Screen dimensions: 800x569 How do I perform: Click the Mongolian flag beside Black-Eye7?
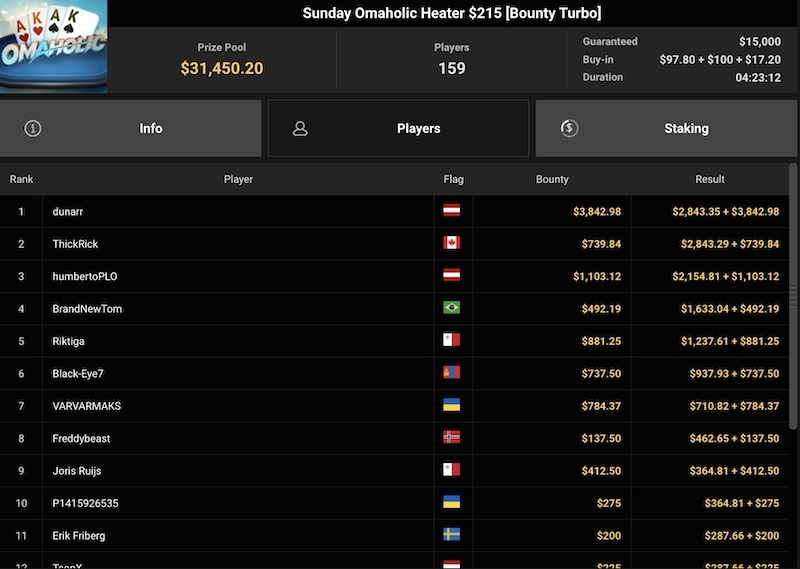coord(452,374)
